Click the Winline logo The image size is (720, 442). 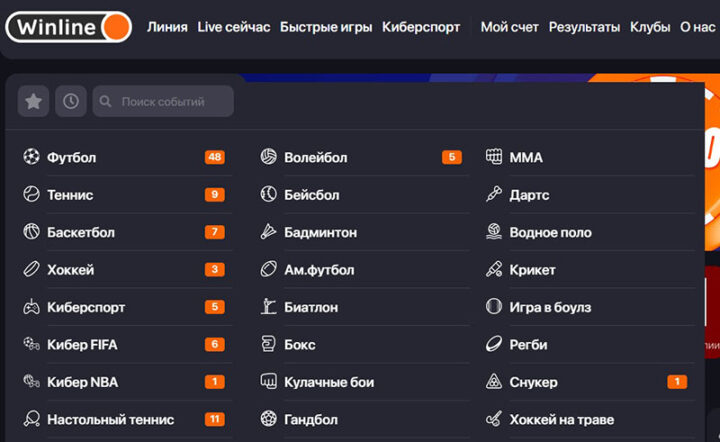pos(68,27)
